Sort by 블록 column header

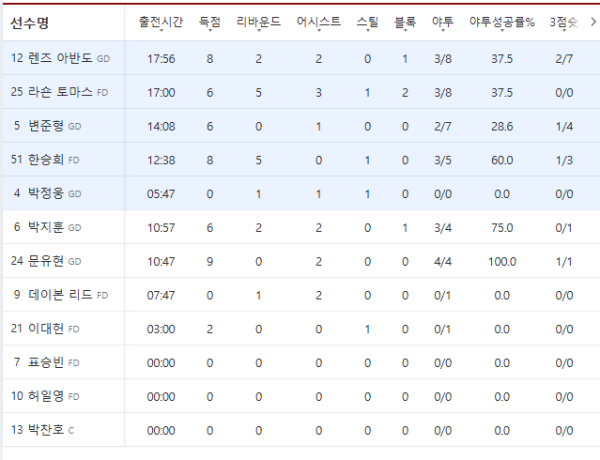[405, 22]
